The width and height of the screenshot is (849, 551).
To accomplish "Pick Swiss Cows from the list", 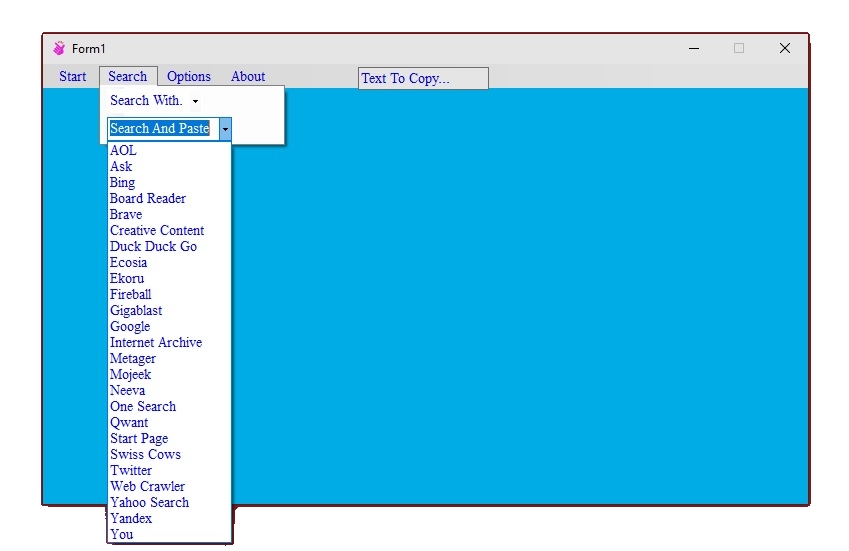I will tap(169, 455).
